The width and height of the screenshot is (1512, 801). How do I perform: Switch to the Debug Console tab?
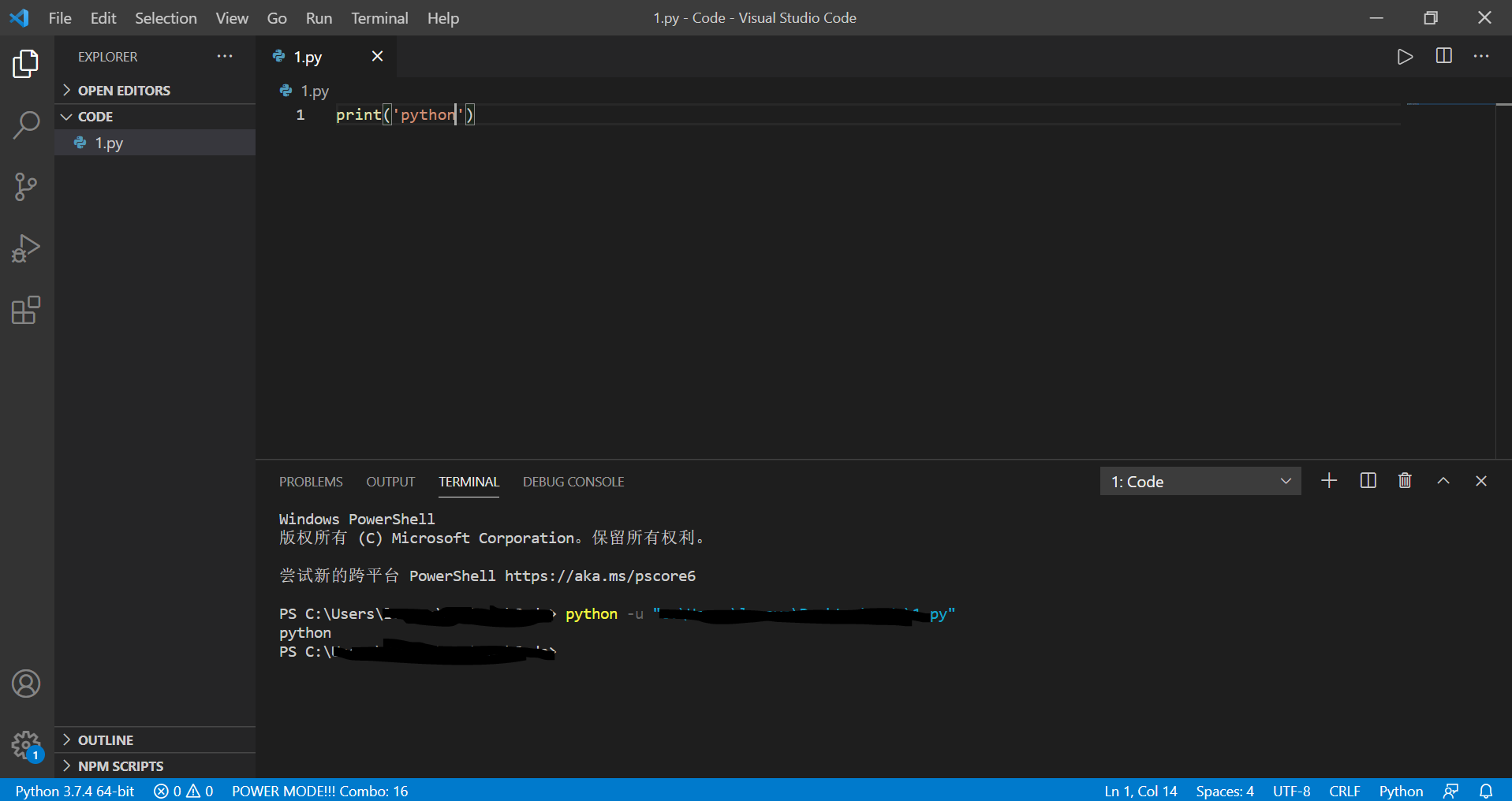573,482
